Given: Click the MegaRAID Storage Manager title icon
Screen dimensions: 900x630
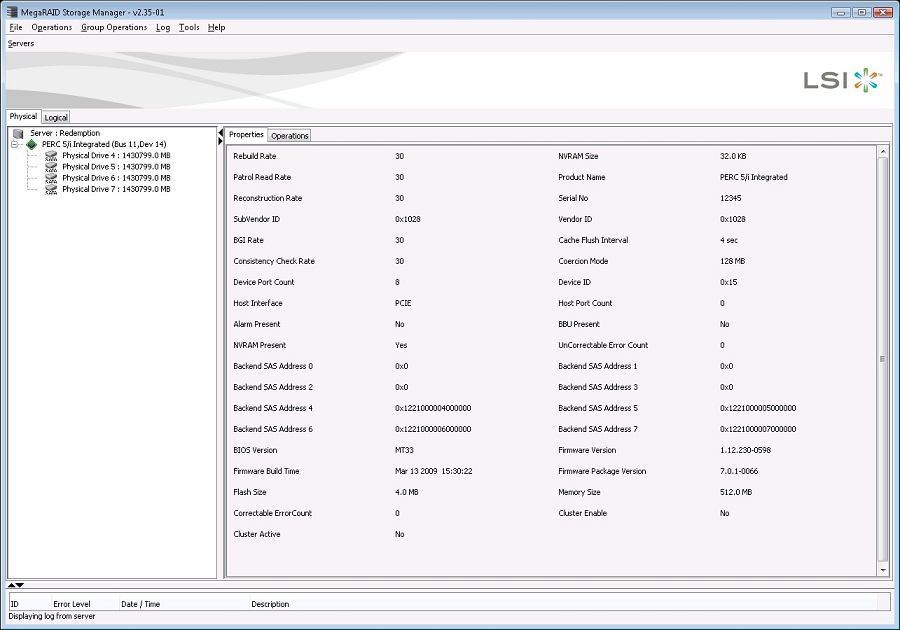Looking at the screenshot, I should (12, 11).
